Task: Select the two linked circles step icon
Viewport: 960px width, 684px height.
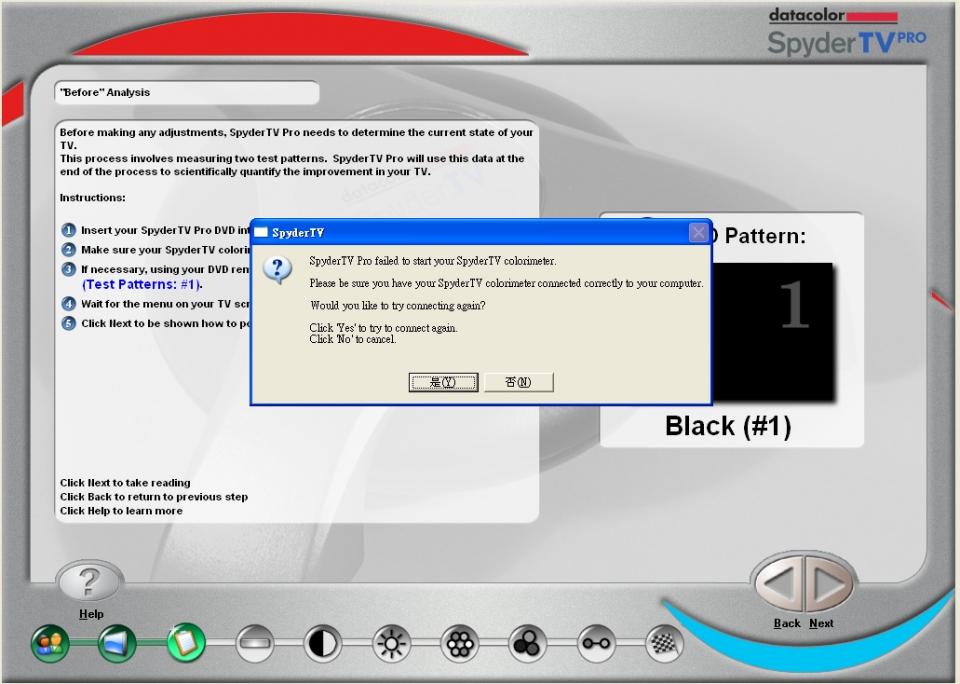Action: (x=596, y=645)
